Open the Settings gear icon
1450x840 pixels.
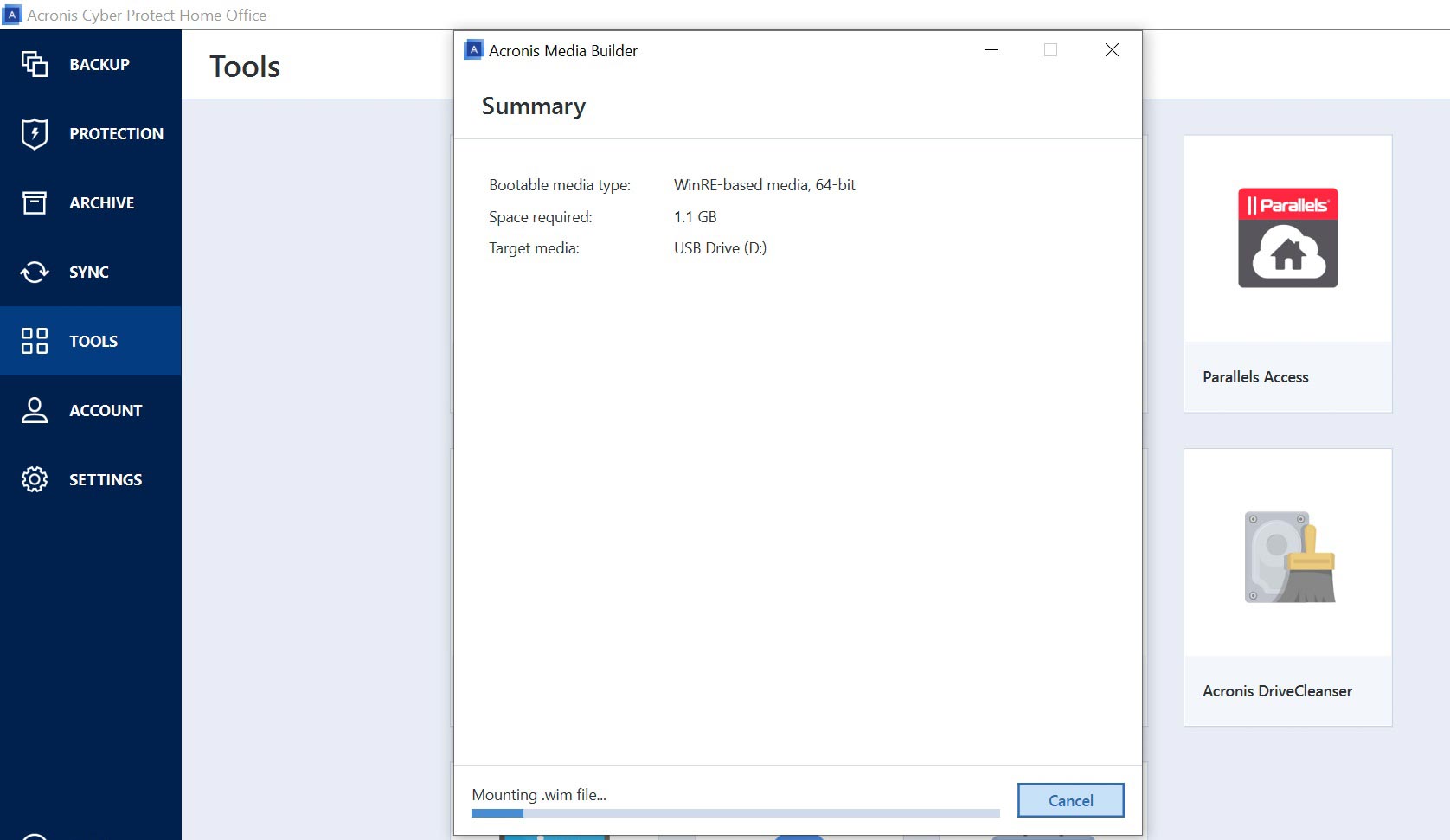click(x=35, y=479)
